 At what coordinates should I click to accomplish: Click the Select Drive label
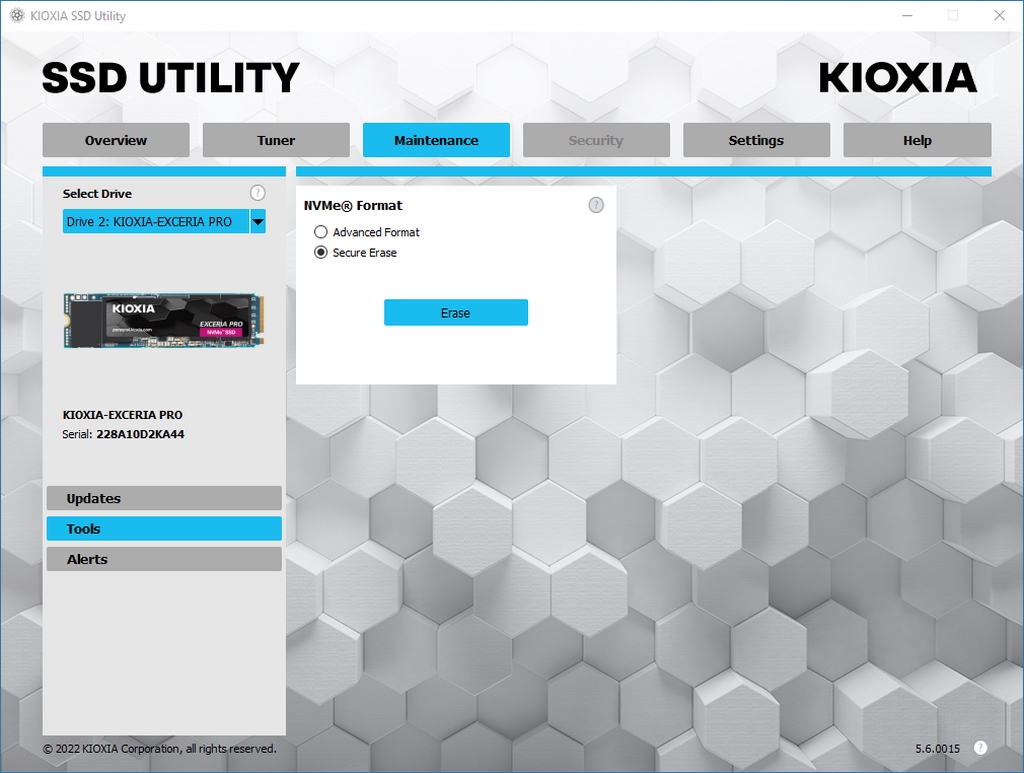click(x=97, y=194)
